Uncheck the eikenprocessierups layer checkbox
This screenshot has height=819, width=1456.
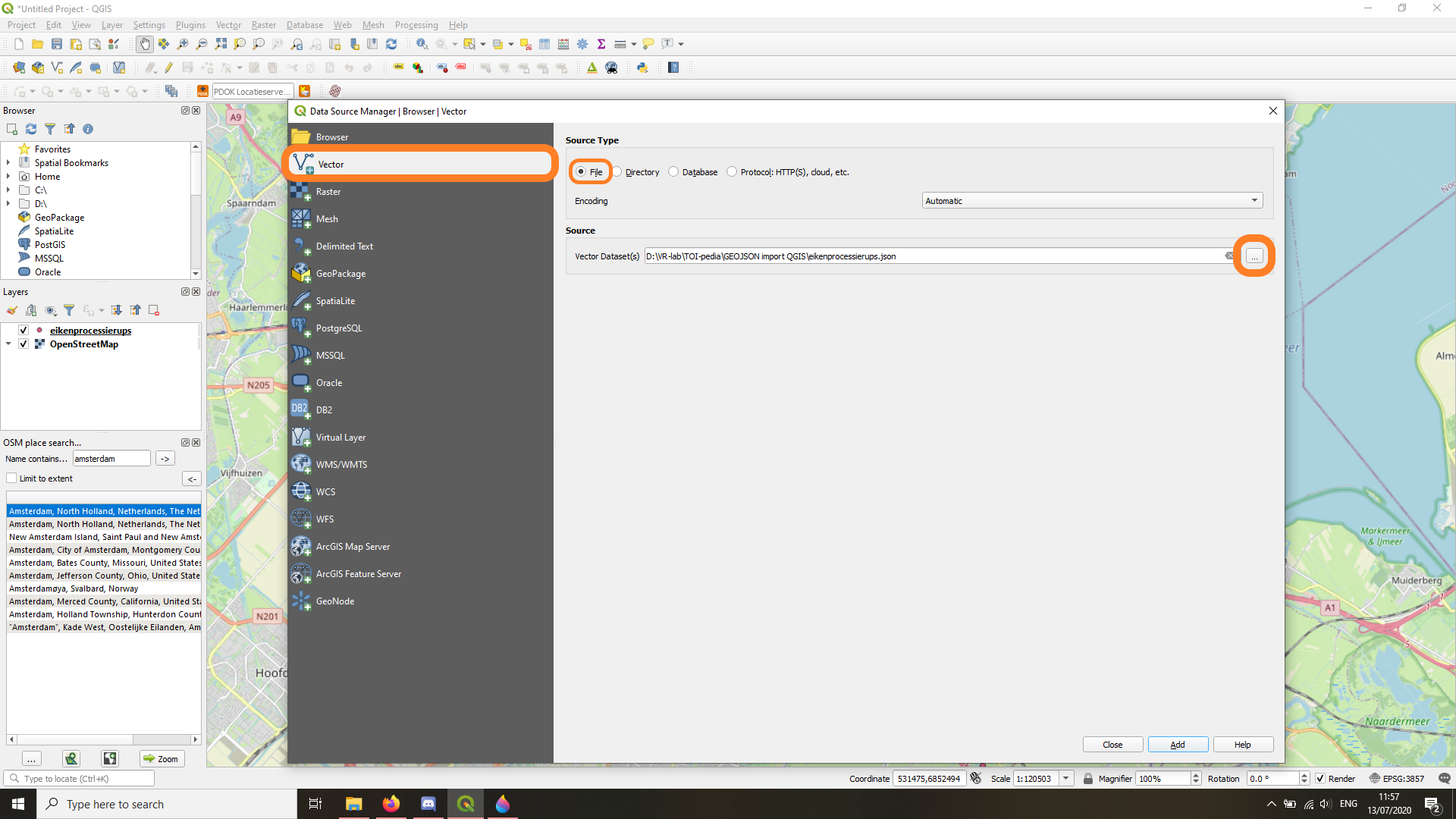click(x=24, y=330)
